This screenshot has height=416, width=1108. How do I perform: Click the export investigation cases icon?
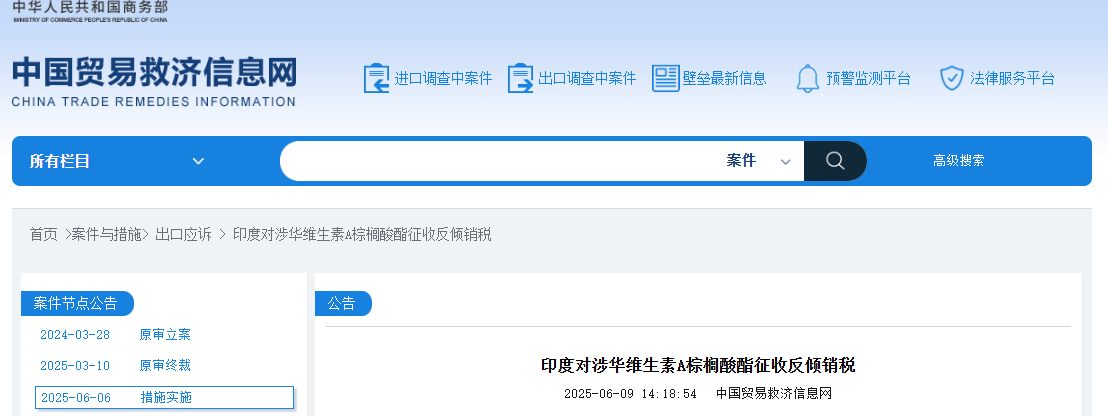click(520, 78)
